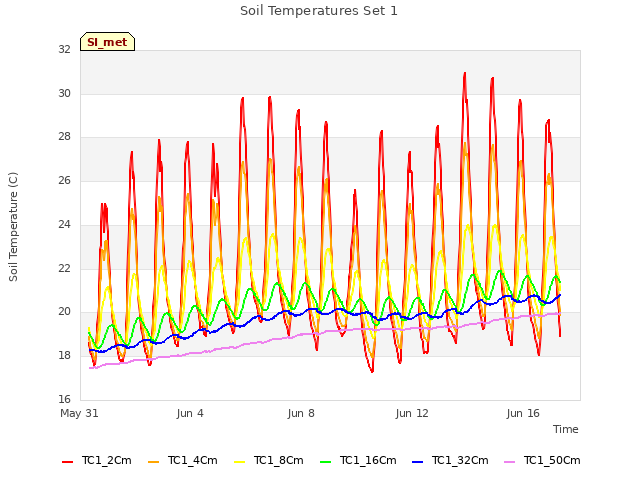Click the 30 y-axis tick label
The width and height of the screenshot is (640, 480).
pyautogui.click(x=64, y=93)
